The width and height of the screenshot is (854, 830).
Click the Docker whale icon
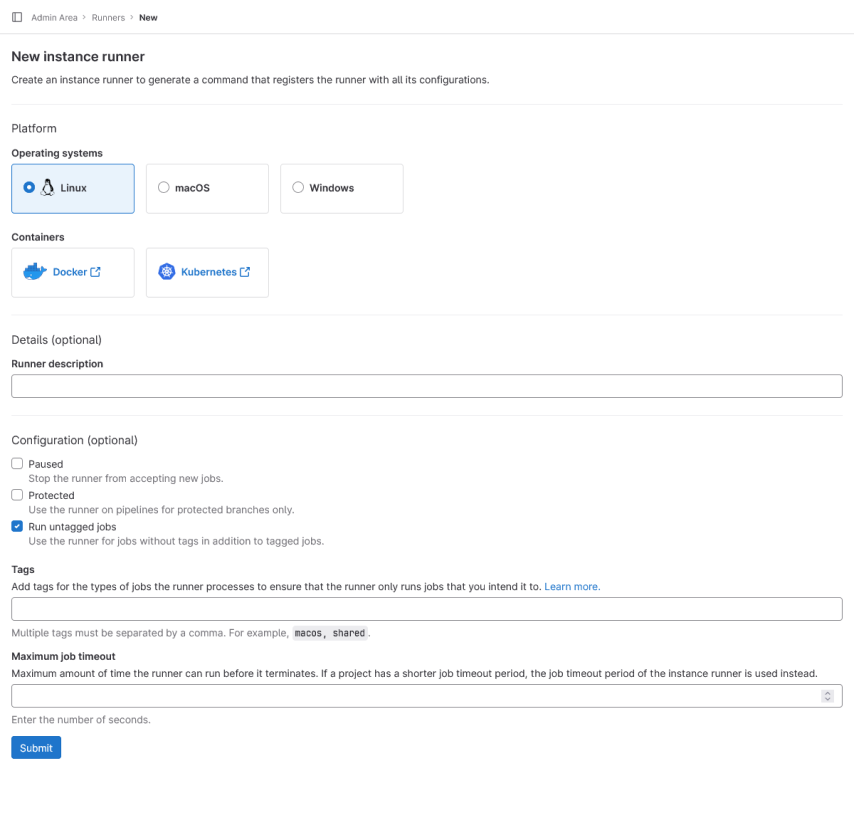click(x=33, y=271)
